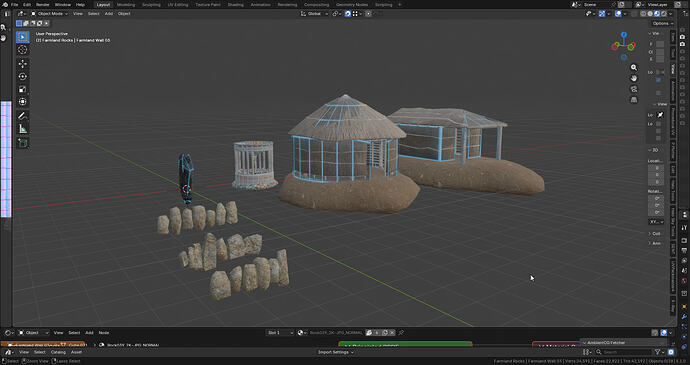This screenshot has width=690, height=365.
Task: Open the shading options dropdown arrow
Action: [x=671, y=14]
